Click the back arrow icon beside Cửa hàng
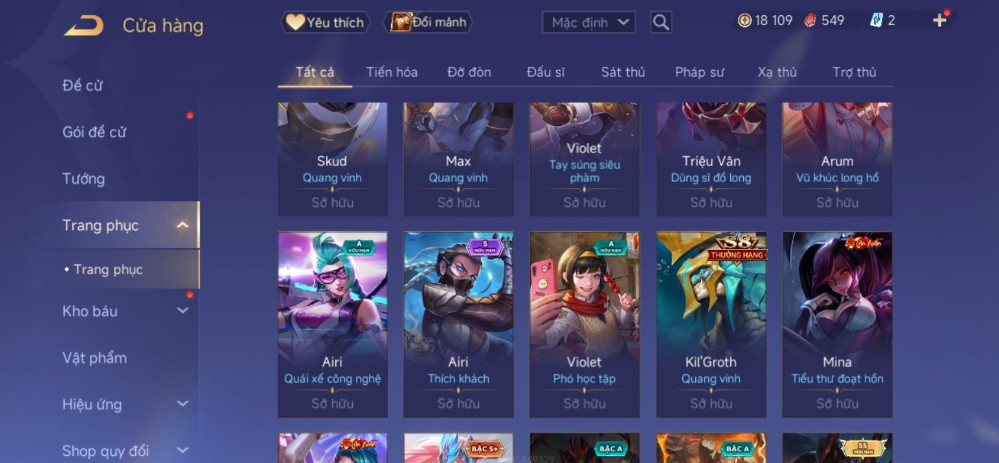The height and width of the screenshot is (463, 999). [x=83, y=25]
